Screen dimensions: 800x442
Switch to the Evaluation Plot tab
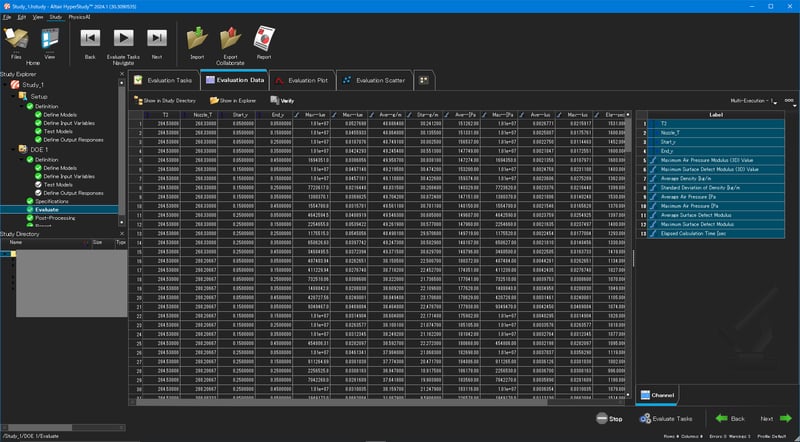[302, 80]
